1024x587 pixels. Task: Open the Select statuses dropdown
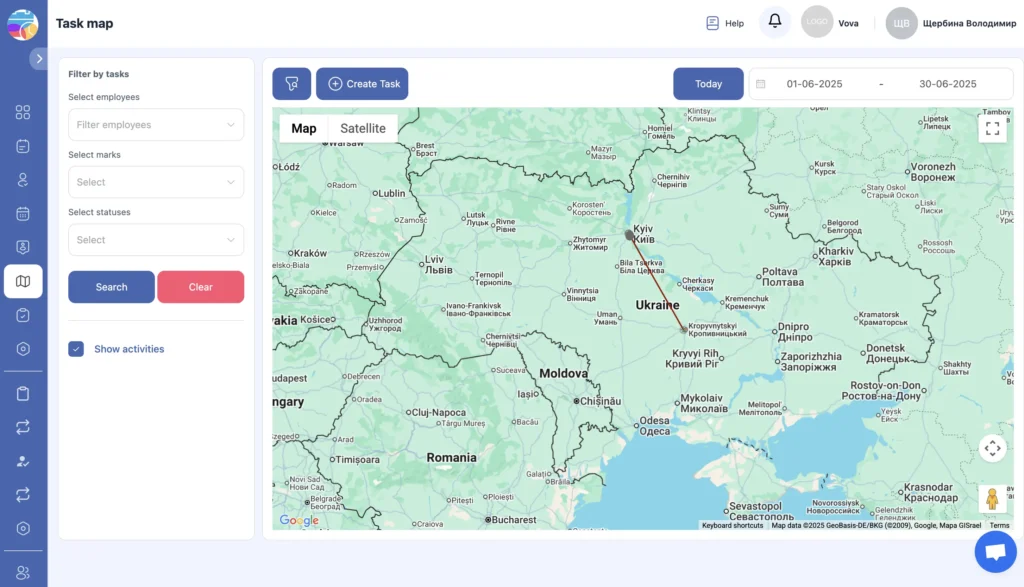(x=155, y=240)
